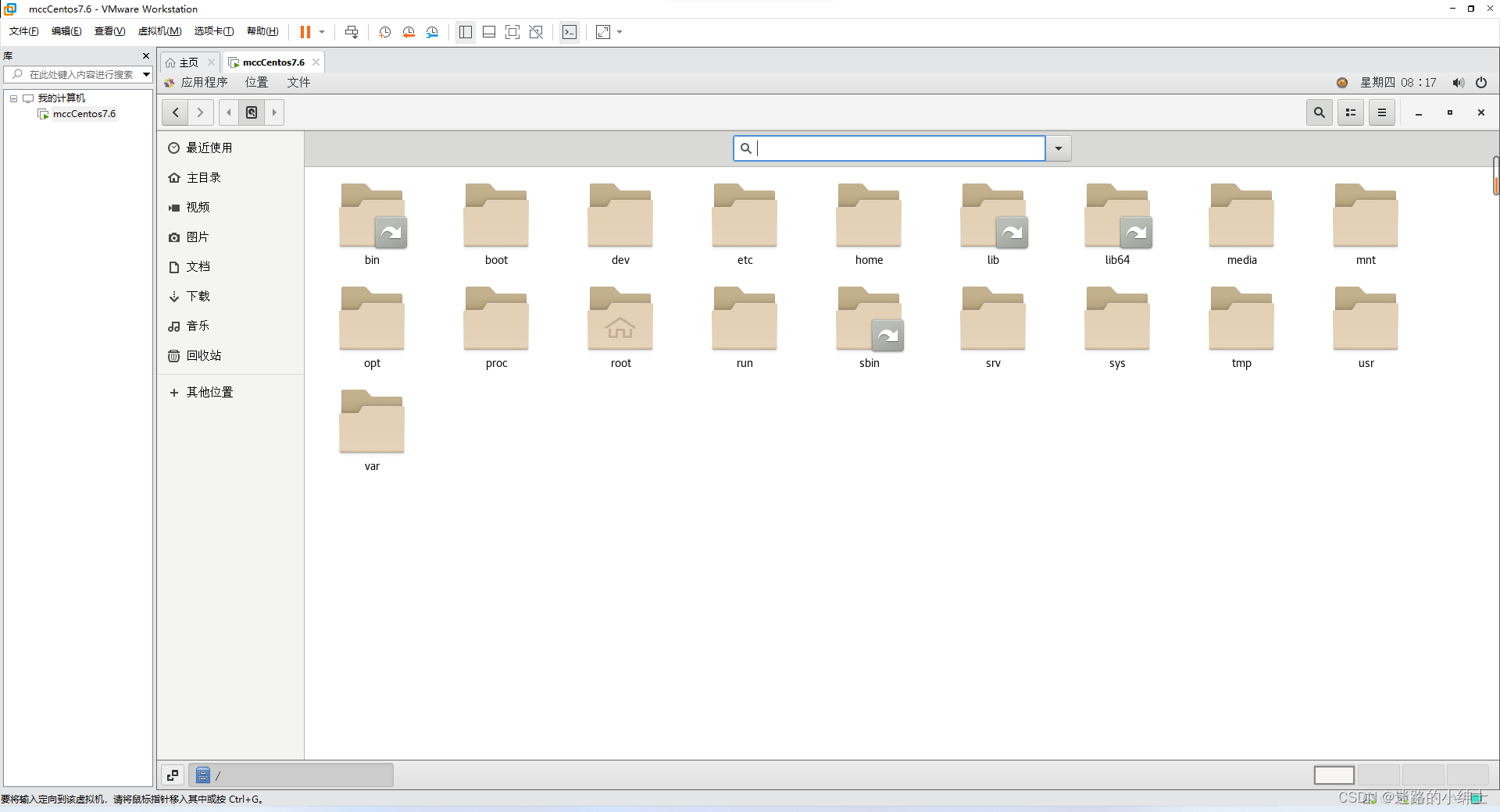Viewport: 1500px width, 812px height.
Task: Open the search filter dropdown arrow
Action: (1059, 148)
